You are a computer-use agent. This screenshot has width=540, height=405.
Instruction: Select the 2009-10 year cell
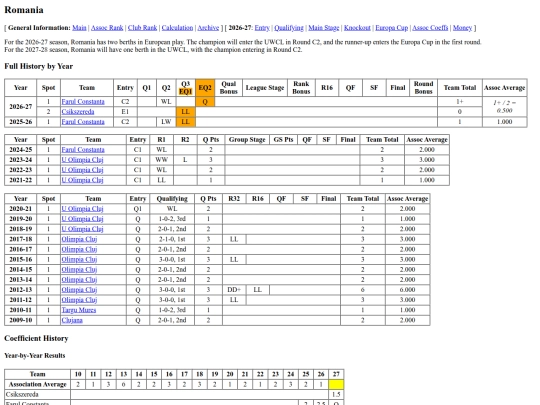[x=21, y=320]
